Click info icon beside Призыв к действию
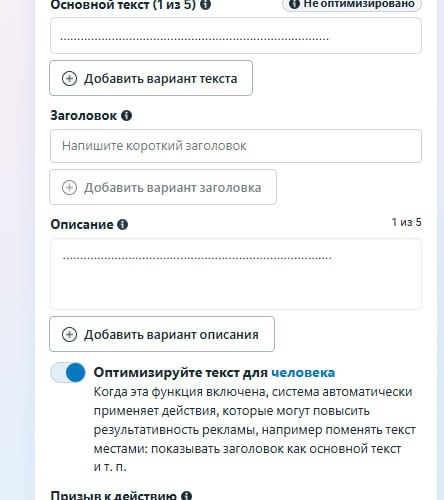Image resolution: width=444 pixels, height=500 pixels. click(186, 496)
